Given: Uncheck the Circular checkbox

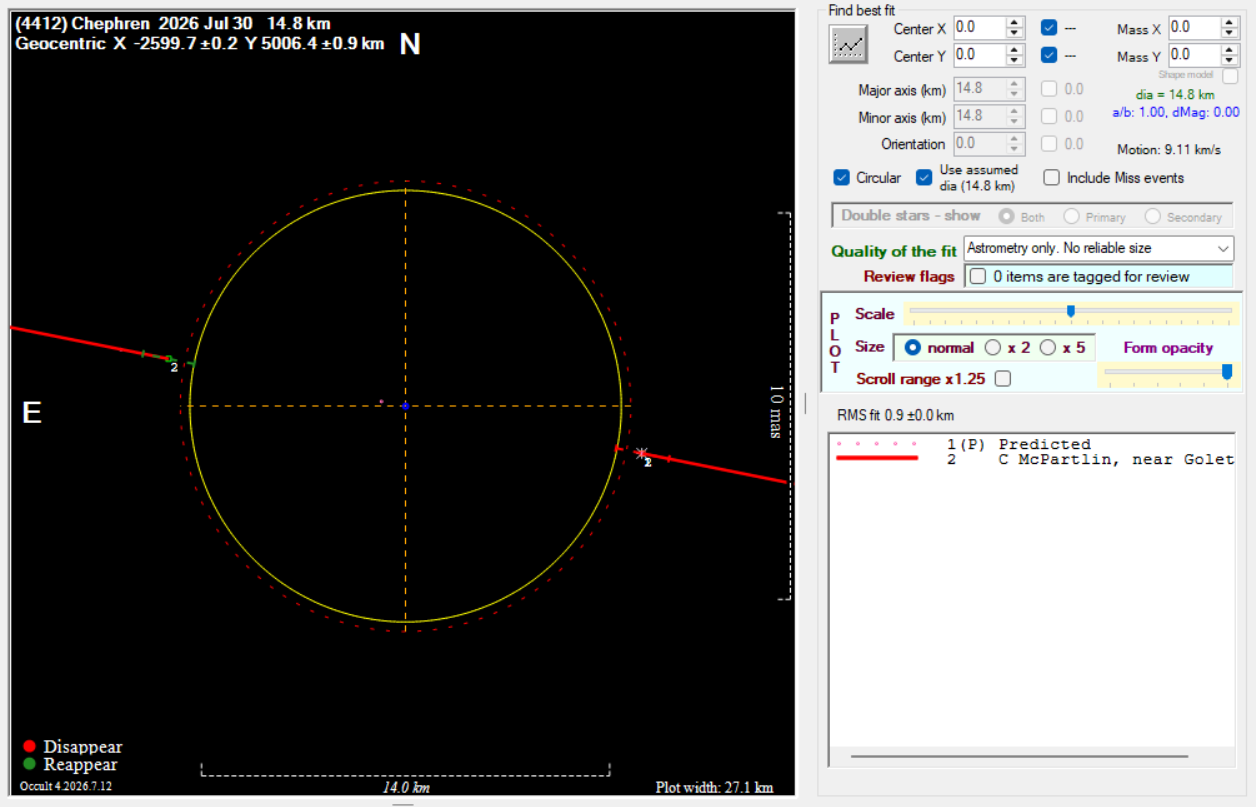Looking at the screenshot, I should tap(842, 178).
